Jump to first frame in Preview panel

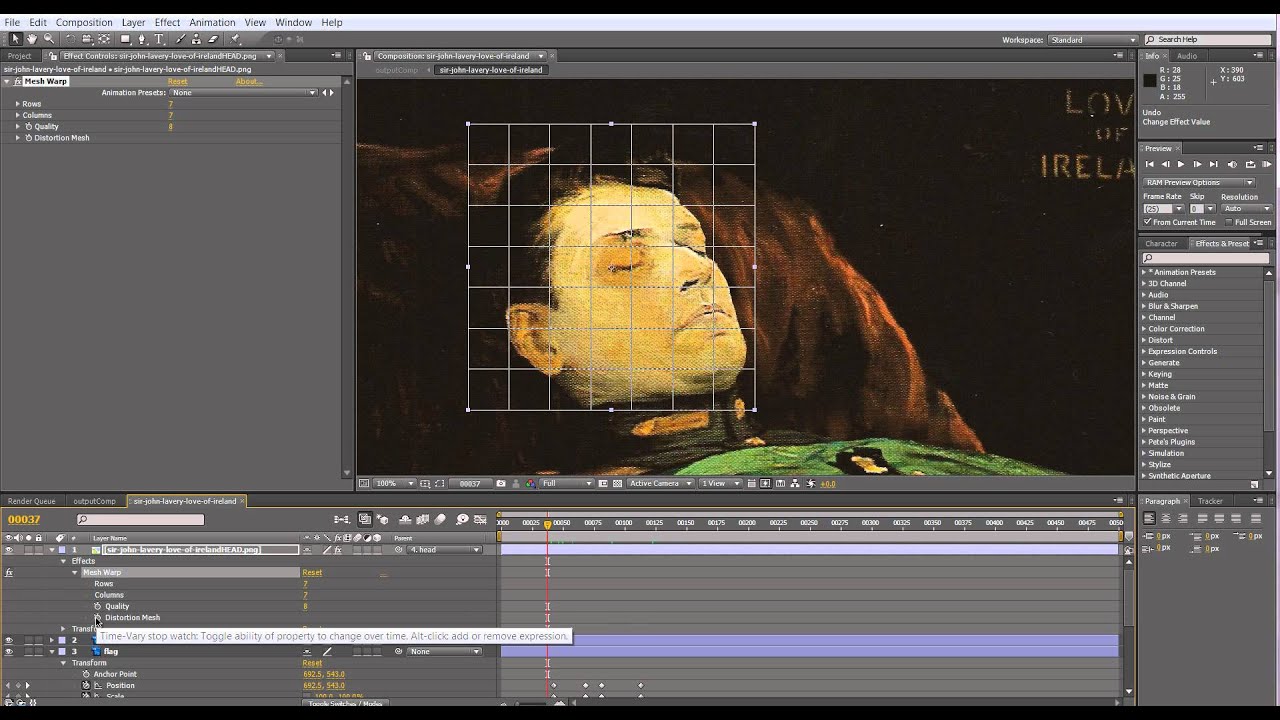click(x=1150, y=164)
